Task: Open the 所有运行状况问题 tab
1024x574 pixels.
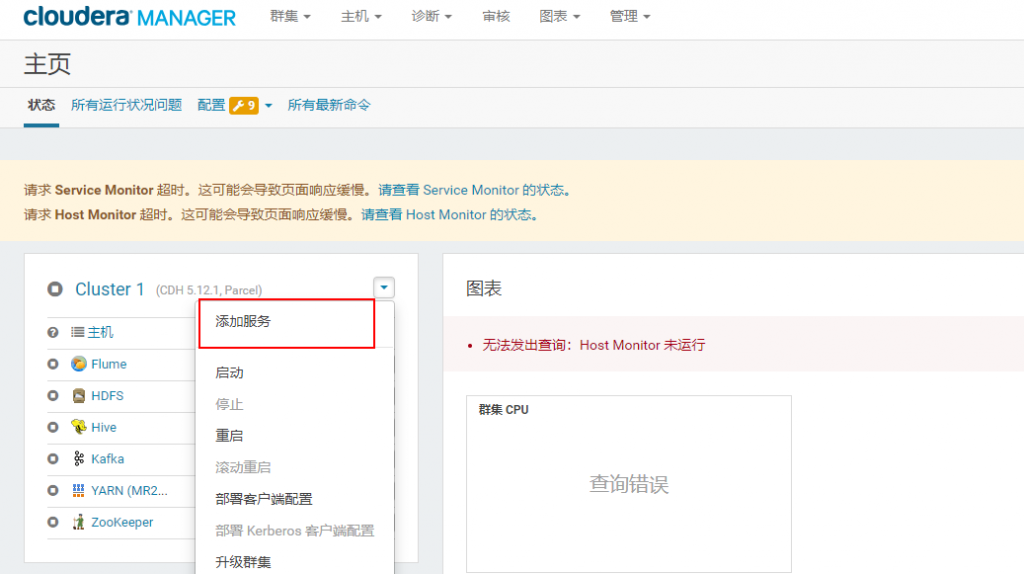Action: tap(126, 105)
